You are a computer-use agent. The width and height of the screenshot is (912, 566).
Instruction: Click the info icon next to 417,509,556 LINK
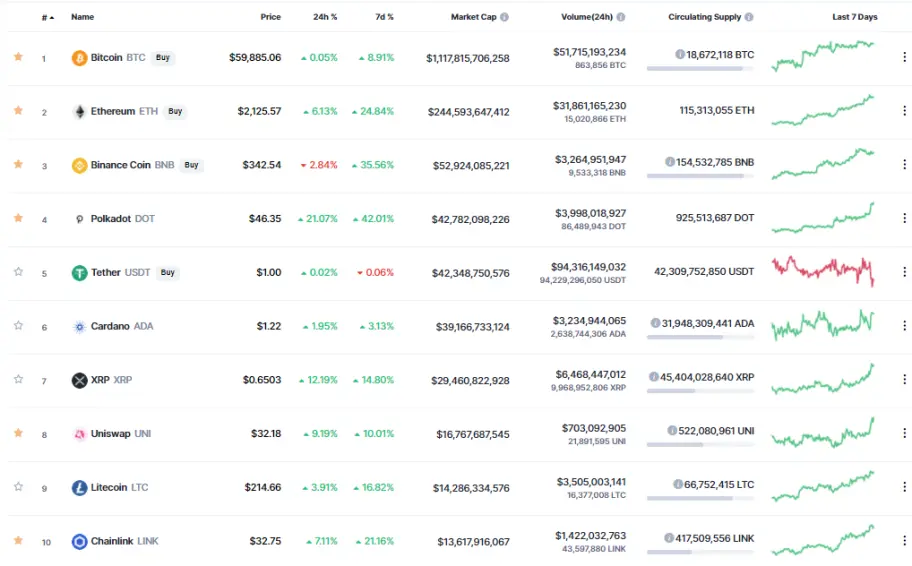[x=669, y=538]
